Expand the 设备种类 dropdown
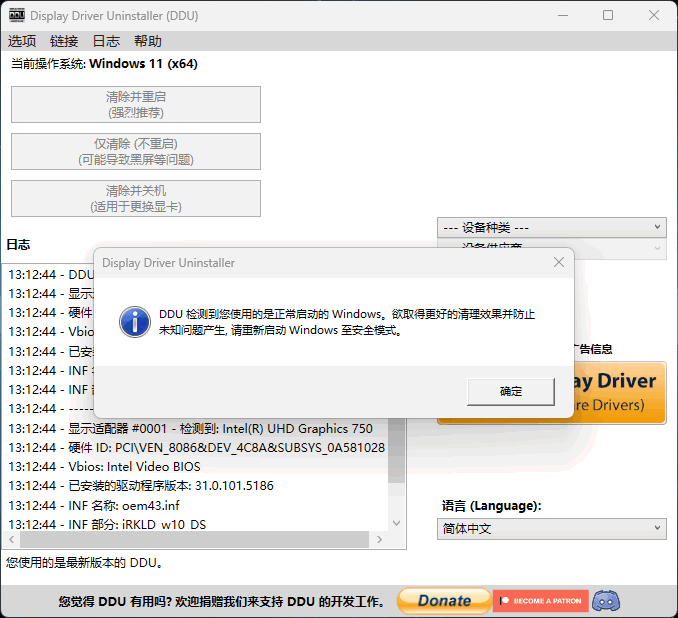 point(552,227)
